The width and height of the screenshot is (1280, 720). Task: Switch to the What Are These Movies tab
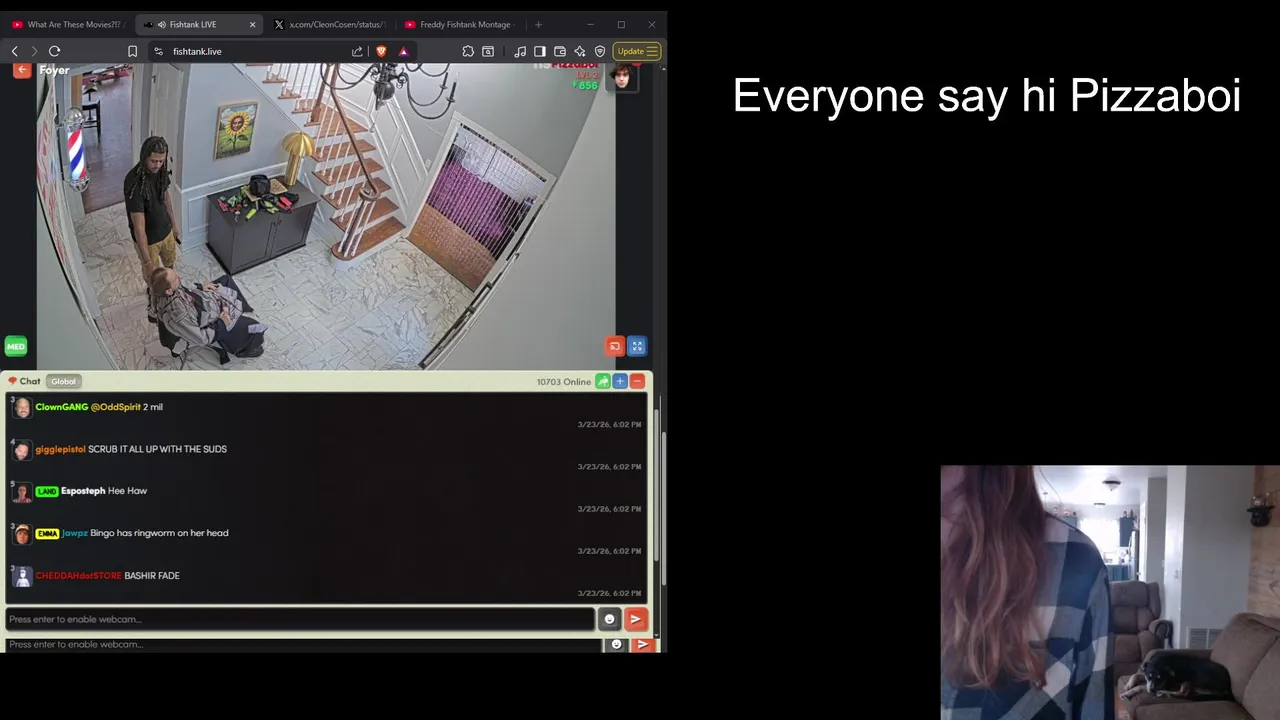pyautogui.click(x=68, y=24)
